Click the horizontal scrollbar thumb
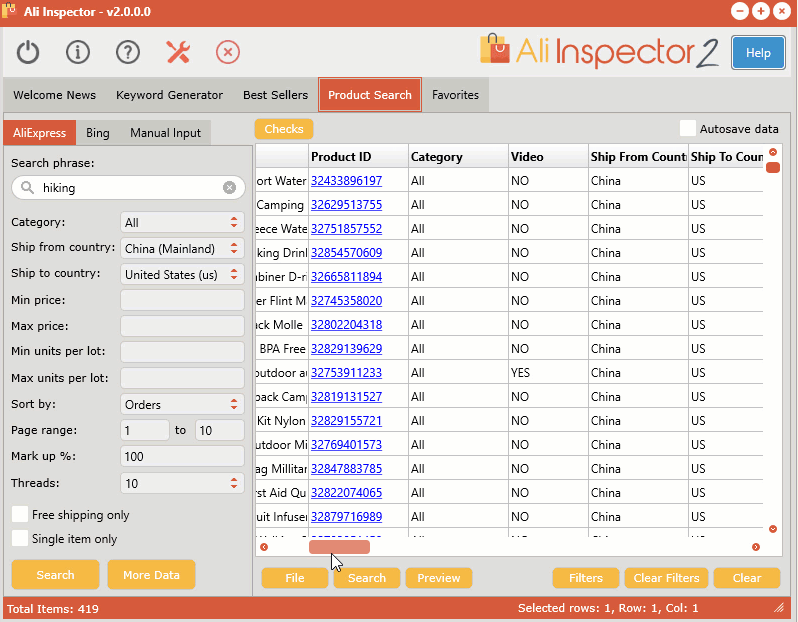The width and height of the screenshot is (798, 622). 339,547
